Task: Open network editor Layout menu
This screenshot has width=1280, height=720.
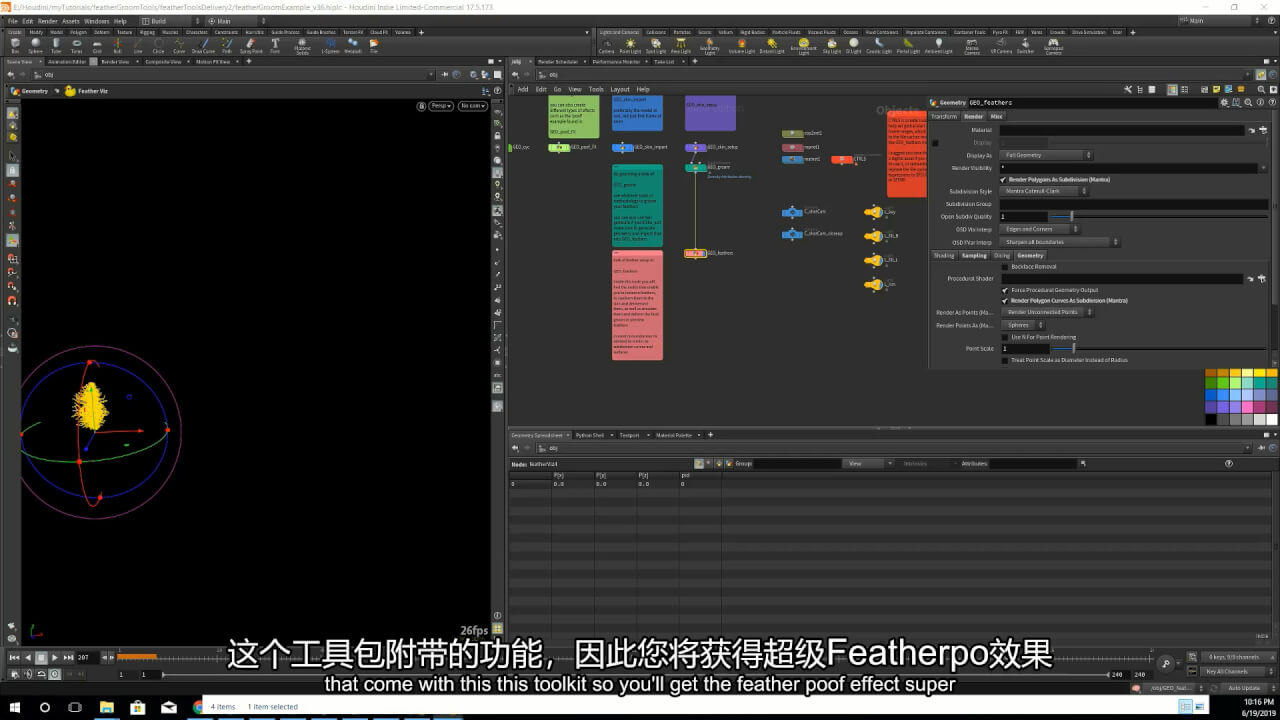Action: click(x=620, y=89)
